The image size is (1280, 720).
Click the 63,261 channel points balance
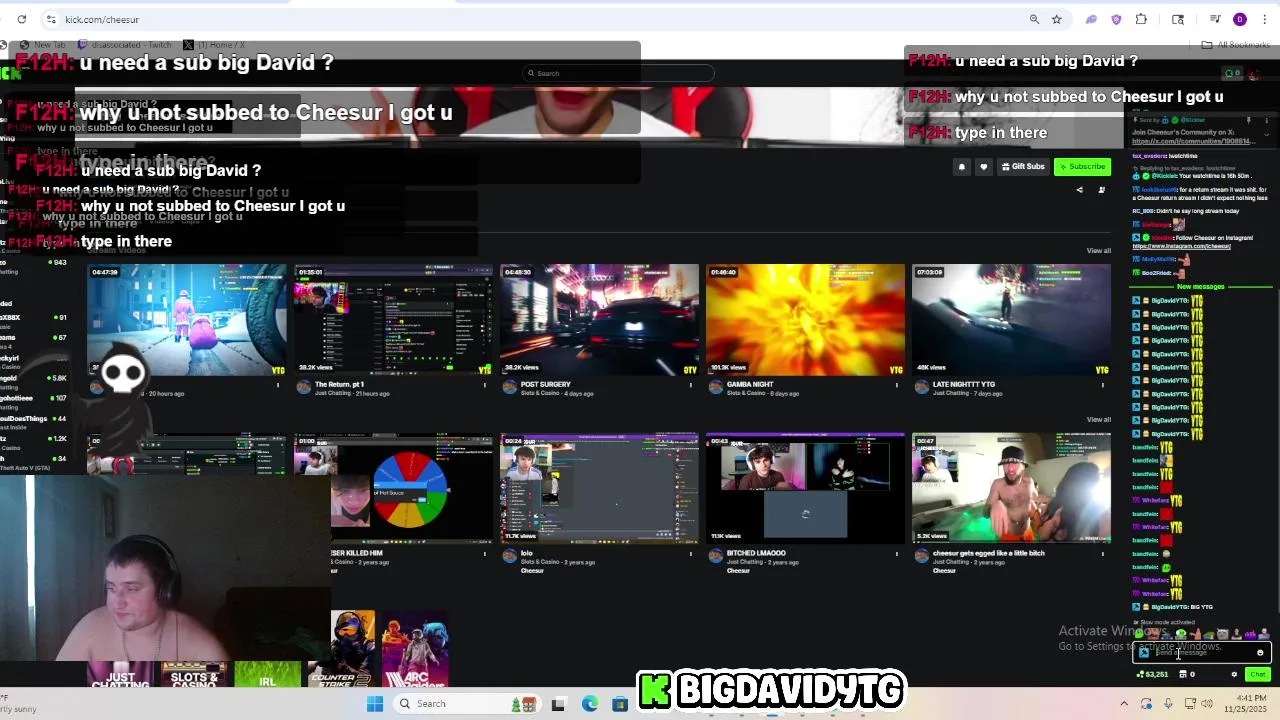pos(1153,674)
